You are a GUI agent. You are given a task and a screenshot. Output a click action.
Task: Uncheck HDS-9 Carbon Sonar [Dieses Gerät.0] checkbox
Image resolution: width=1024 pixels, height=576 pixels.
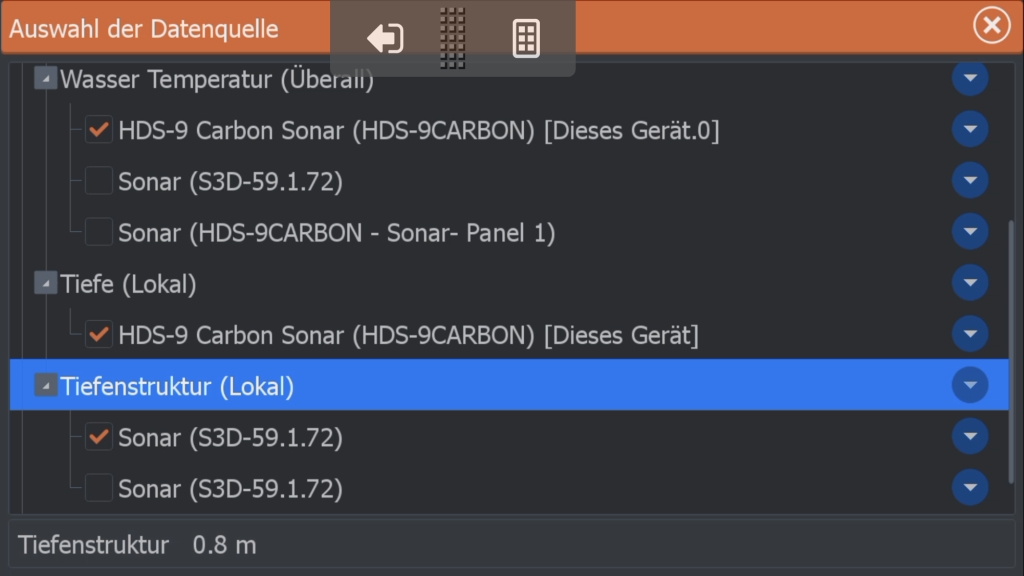point(98,129)
